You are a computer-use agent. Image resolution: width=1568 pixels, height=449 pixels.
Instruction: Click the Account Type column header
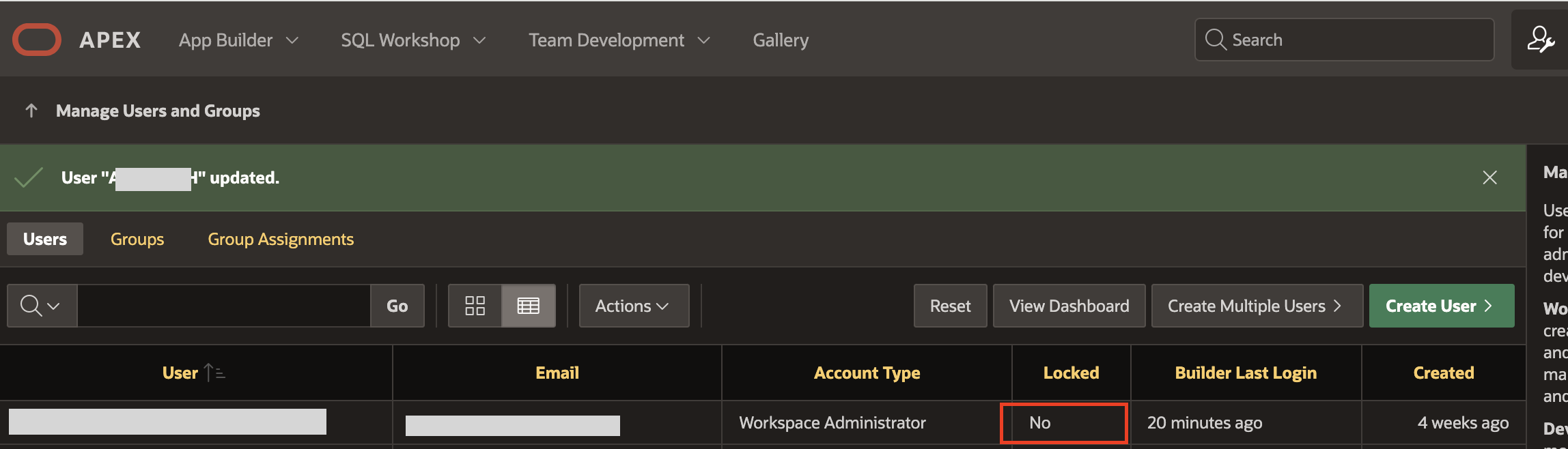point(867,373)
